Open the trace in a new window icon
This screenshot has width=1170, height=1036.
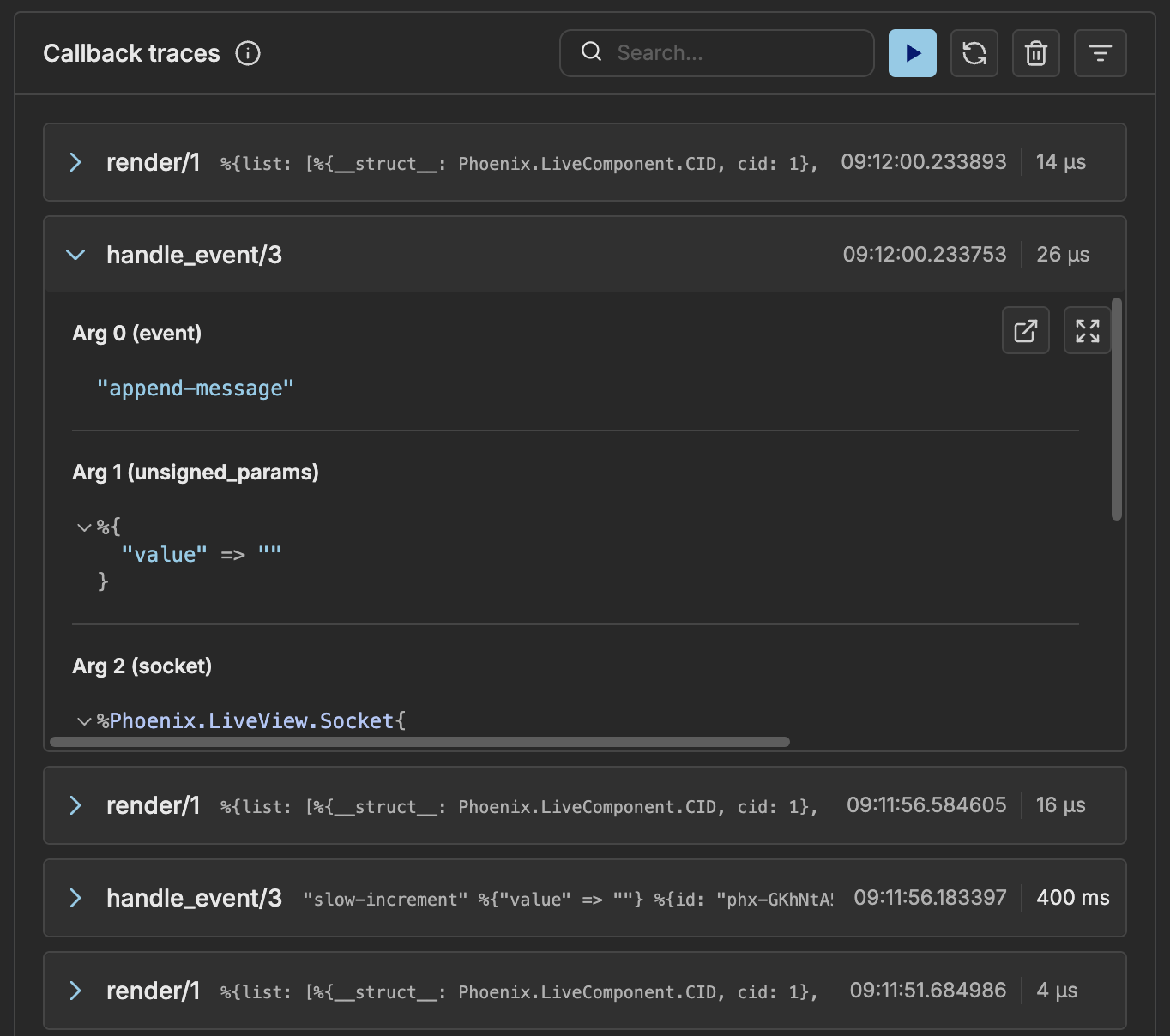1026,331
